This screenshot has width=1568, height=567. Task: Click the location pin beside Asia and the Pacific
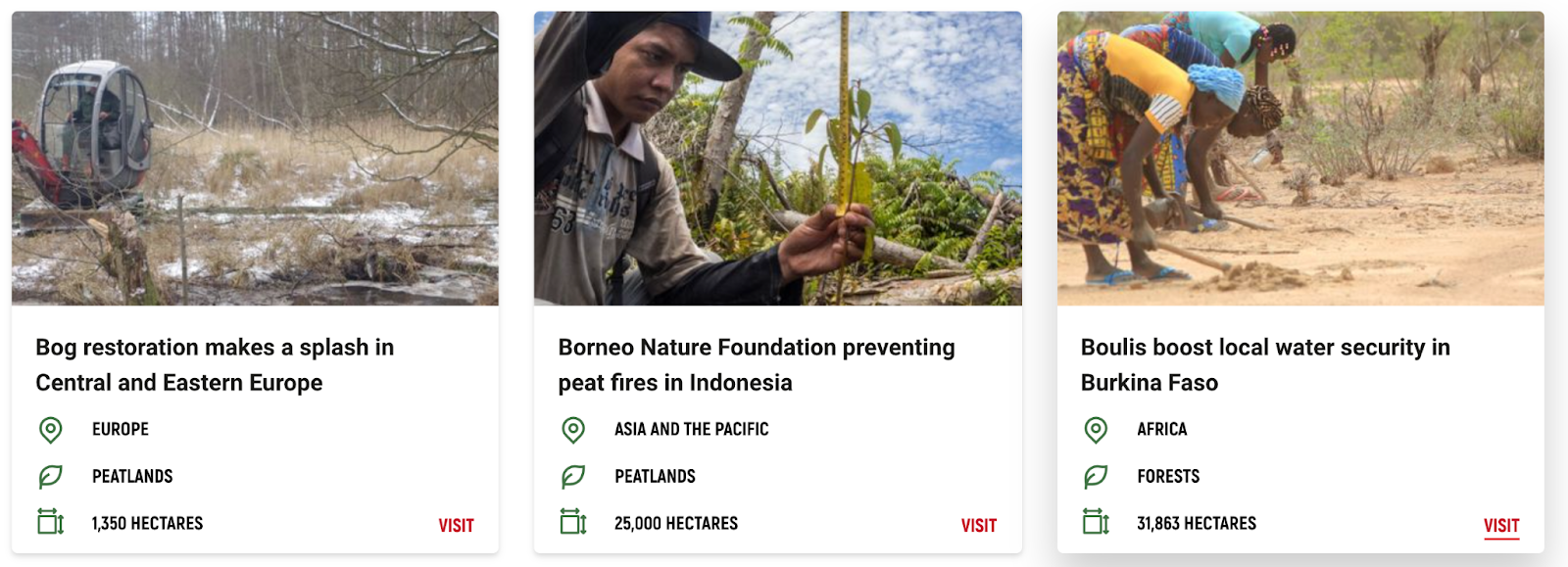tap(573, 430)
